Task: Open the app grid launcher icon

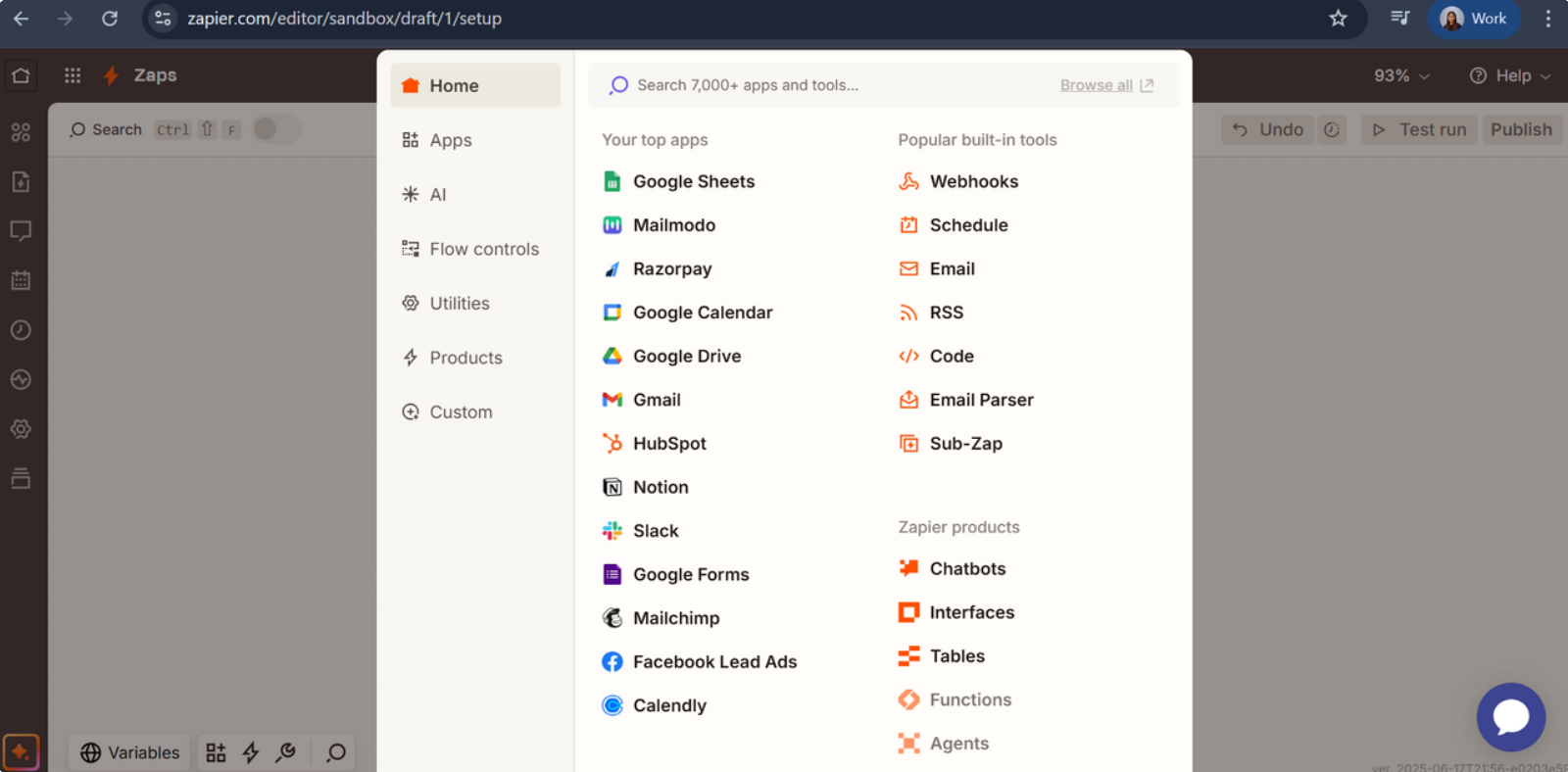Action: coord(73,75)
